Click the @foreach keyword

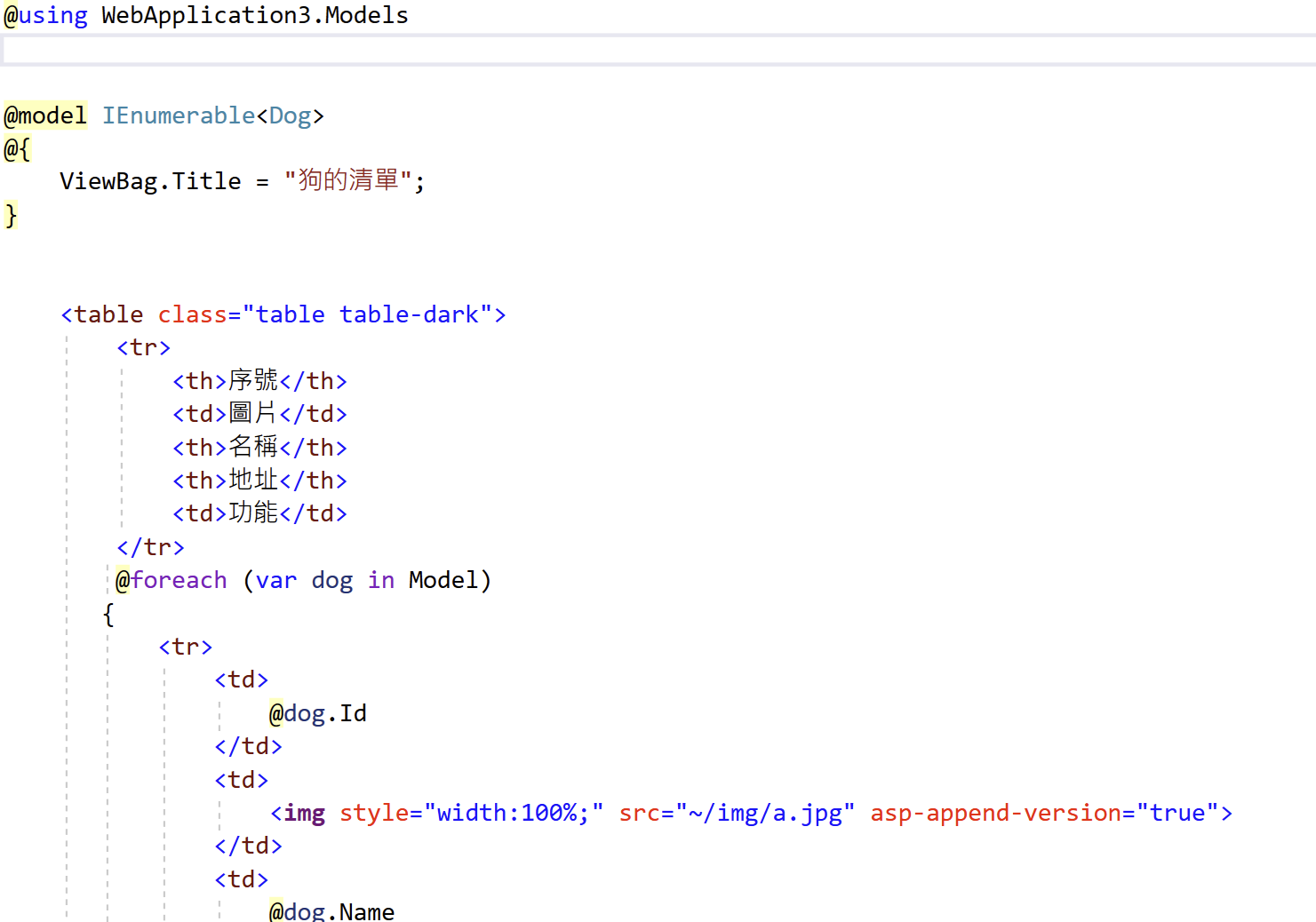click(x=171, y=579)
